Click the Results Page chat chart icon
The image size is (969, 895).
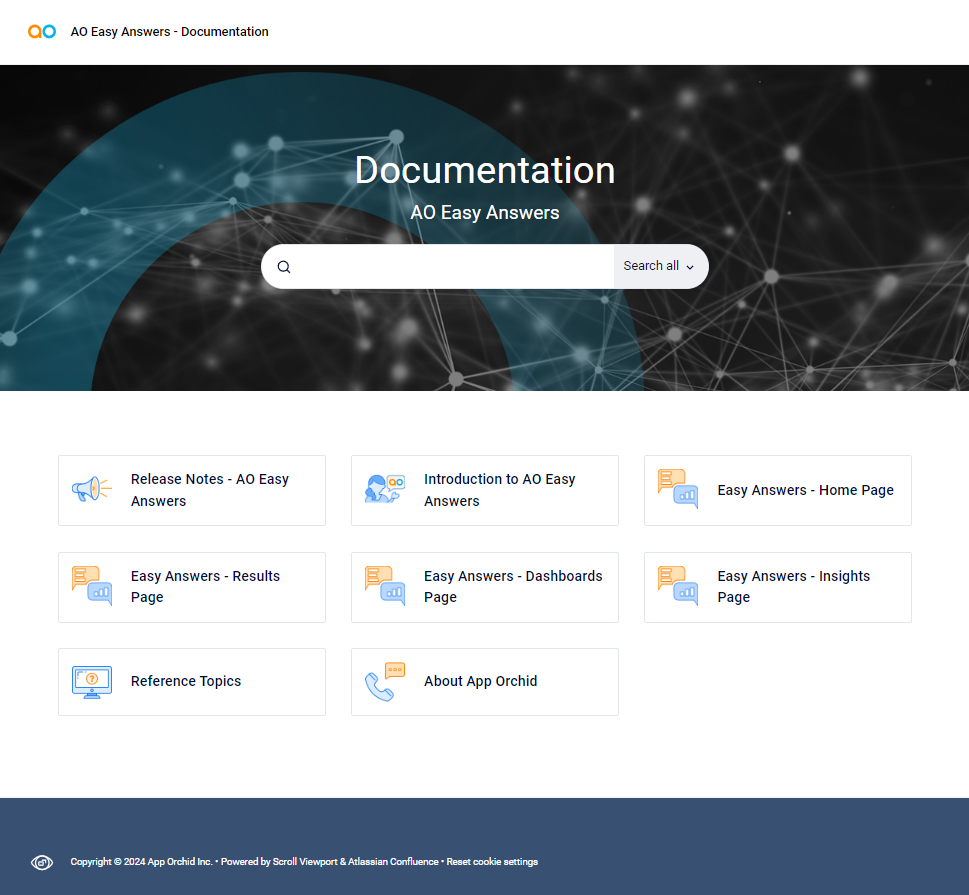[91, 586]
